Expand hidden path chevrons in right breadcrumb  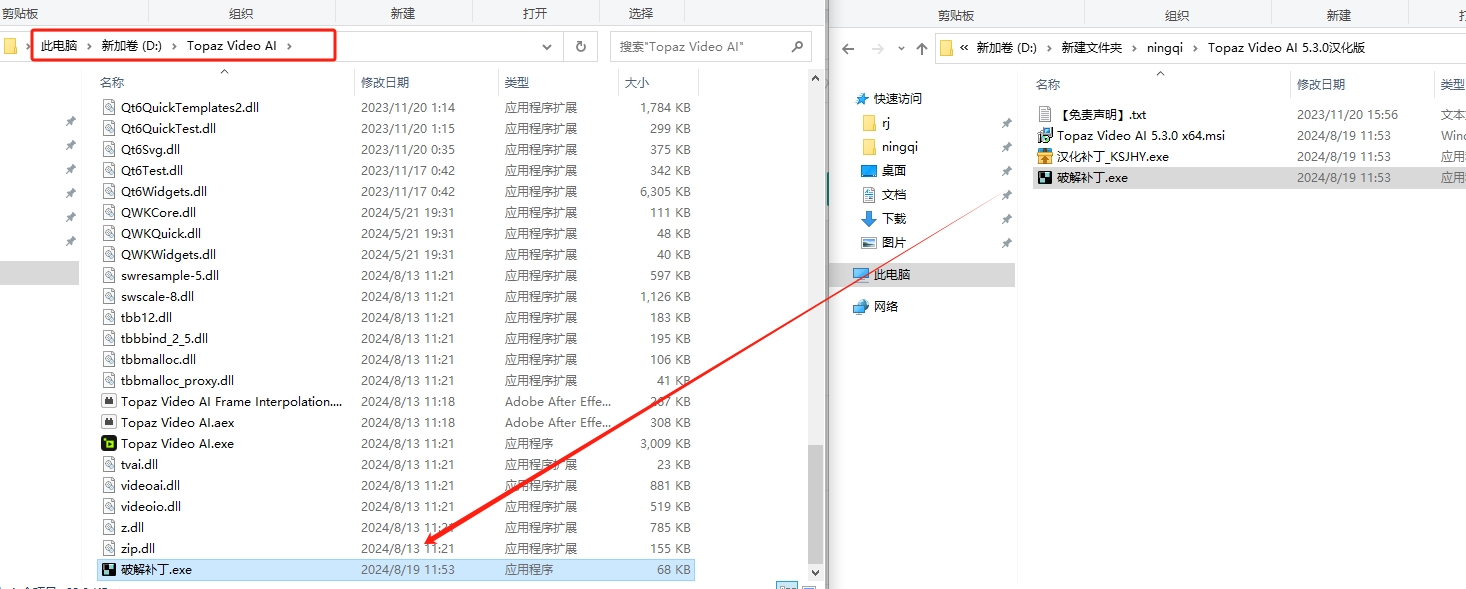pos(964,48)
